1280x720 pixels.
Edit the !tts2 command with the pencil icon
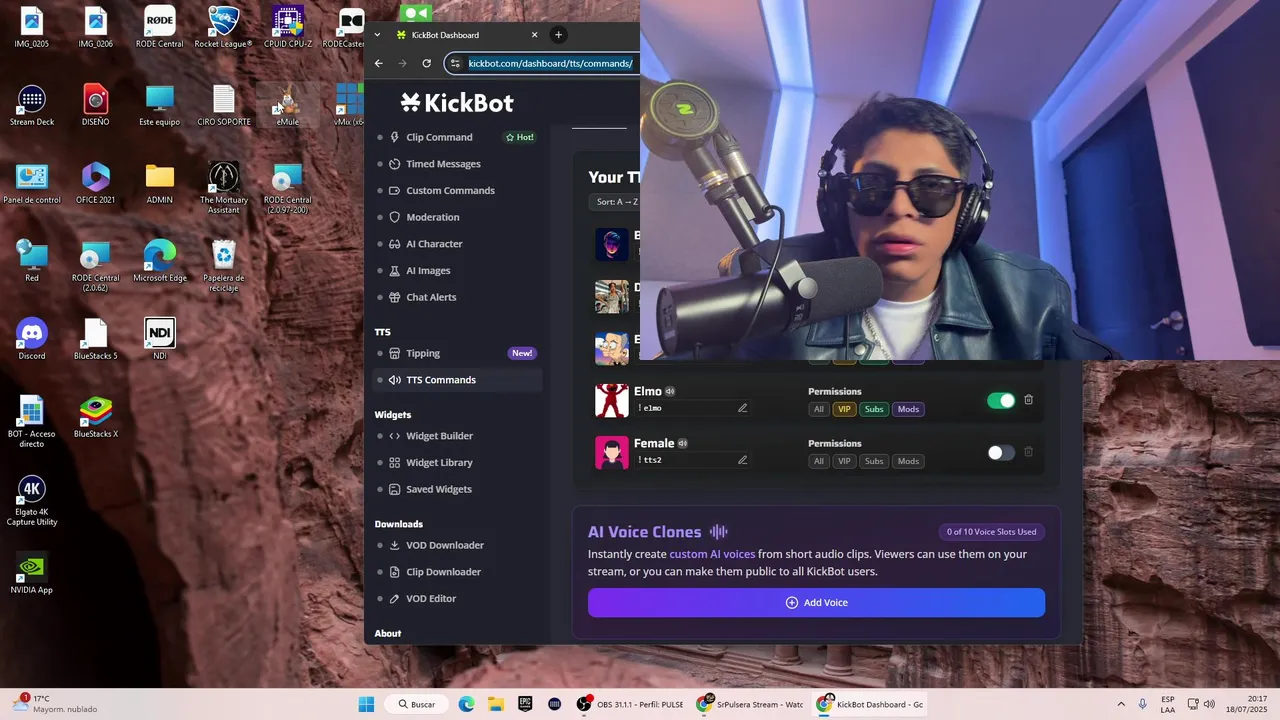click(742, 460)
